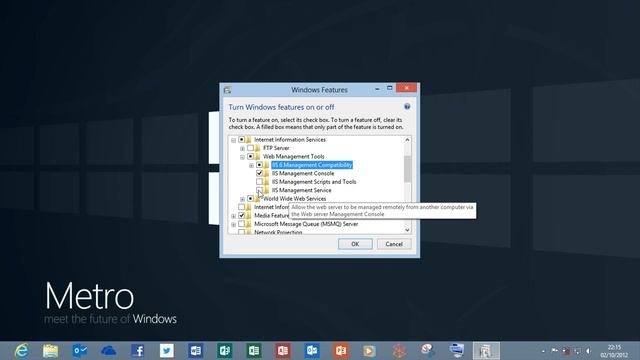Open the Outlook icon between Access and PowerPoint
This screenshot has width=640, height=360.
pos(312,351)
